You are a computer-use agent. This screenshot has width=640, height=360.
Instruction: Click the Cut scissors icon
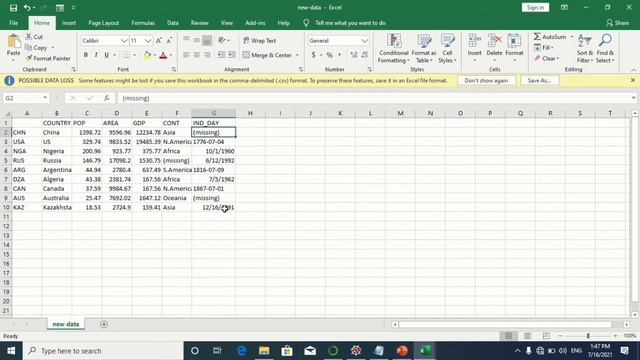point(29,37)
